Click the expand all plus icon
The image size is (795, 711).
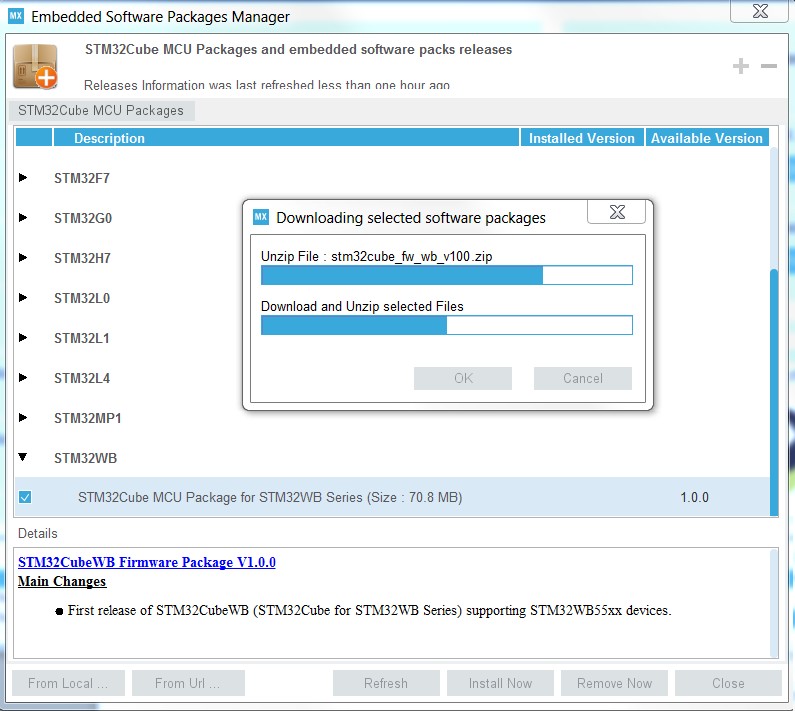pyautogui.click(x=741, y=66)
